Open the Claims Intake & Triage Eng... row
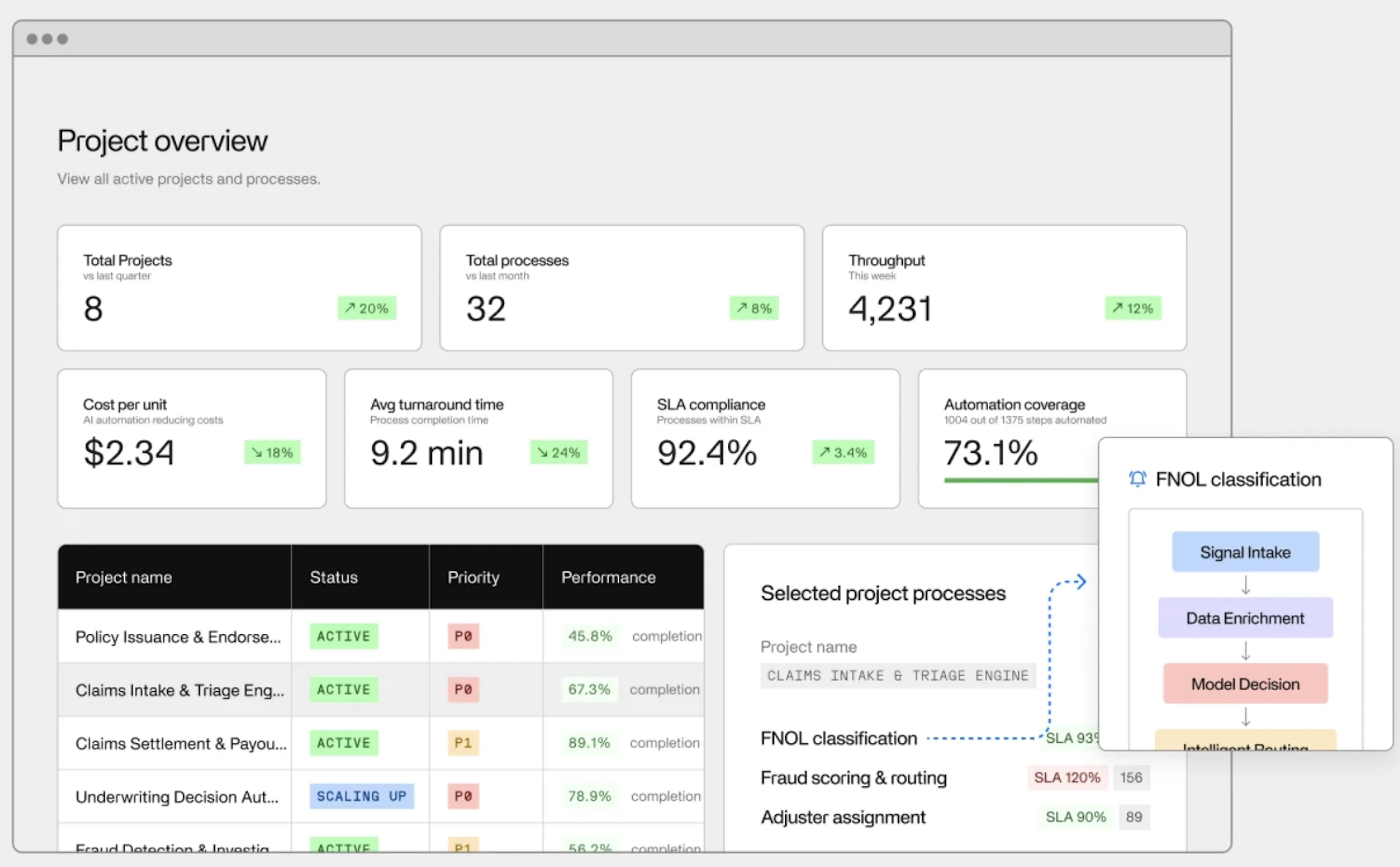 pyautogui.click(x=381, y=689)
